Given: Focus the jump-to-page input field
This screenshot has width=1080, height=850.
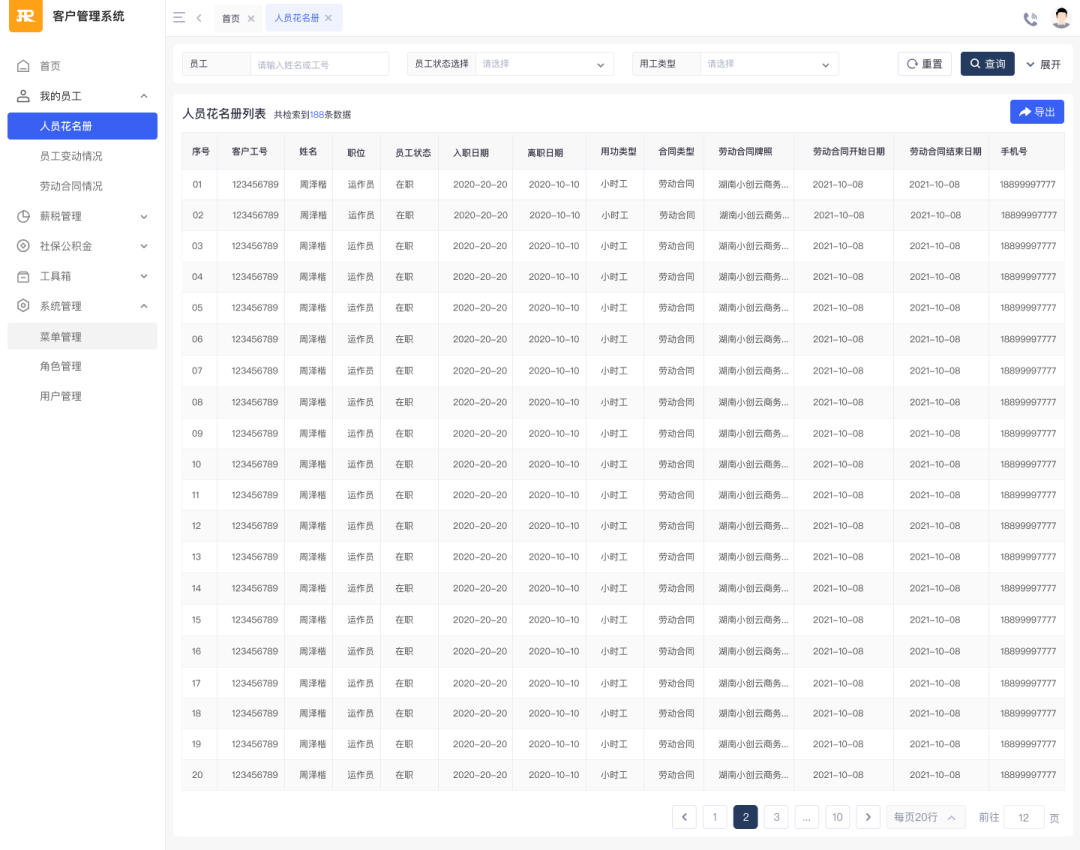Looking at the screenshot, I should point(1024,818).
